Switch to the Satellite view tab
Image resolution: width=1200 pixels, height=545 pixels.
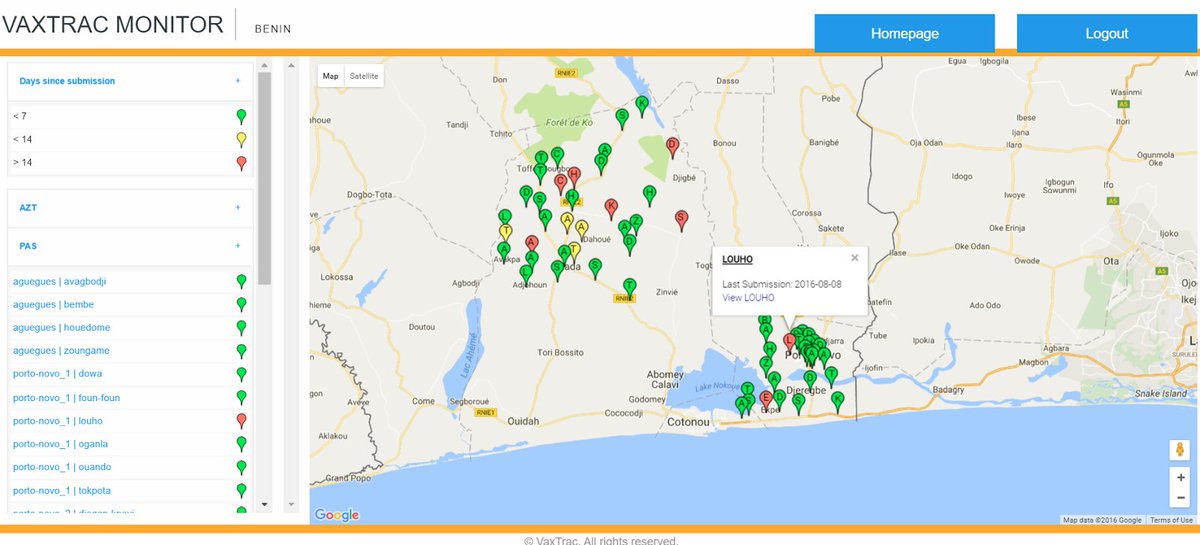364,76
